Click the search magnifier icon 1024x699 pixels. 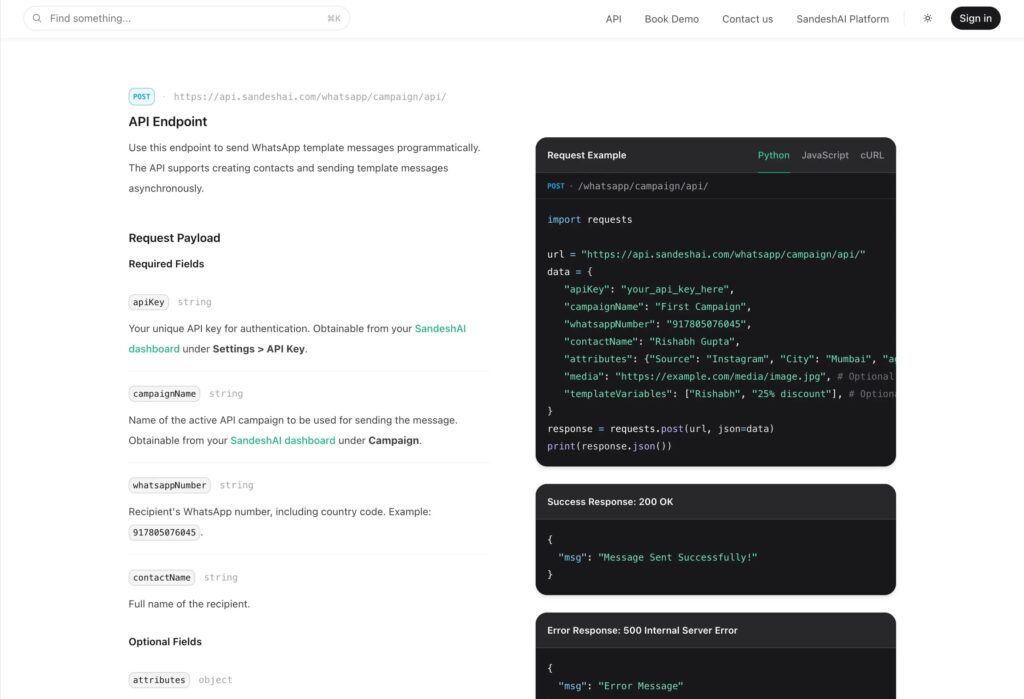pos(37,18)
